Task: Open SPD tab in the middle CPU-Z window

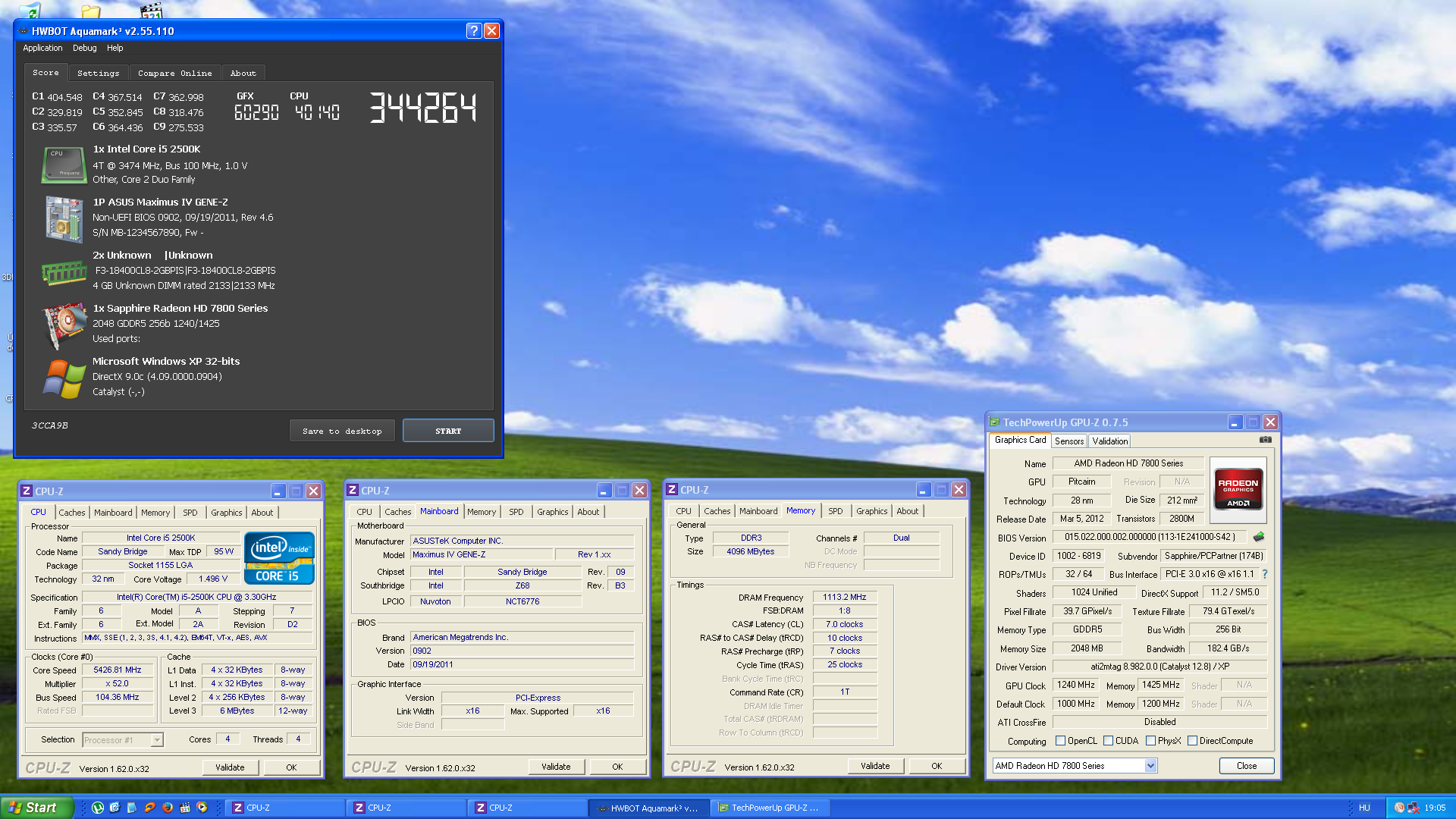Action: (516, 512)
